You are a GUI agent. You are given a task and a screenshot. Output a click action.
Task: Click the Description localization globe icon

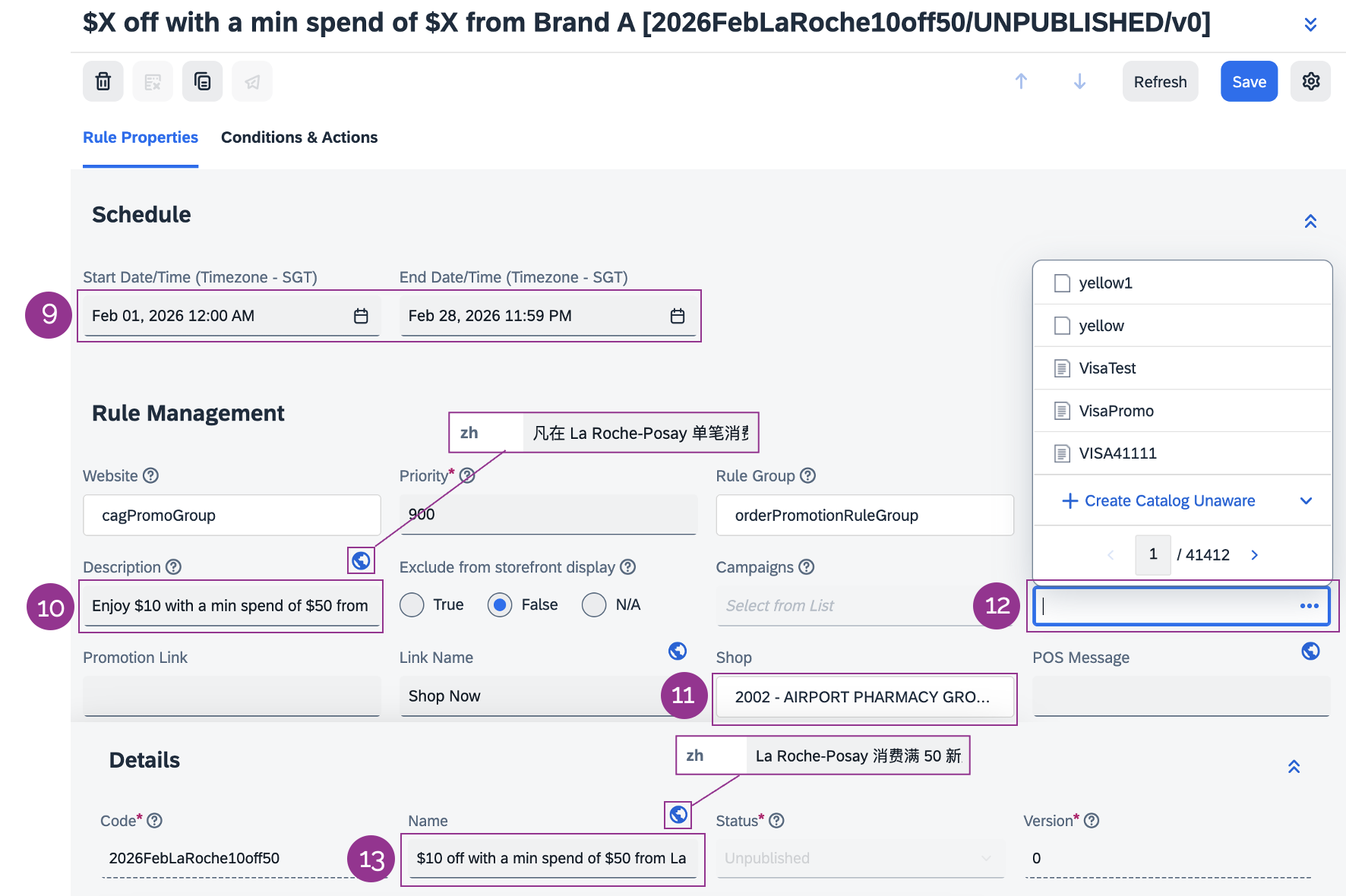(x=361, y=560)
